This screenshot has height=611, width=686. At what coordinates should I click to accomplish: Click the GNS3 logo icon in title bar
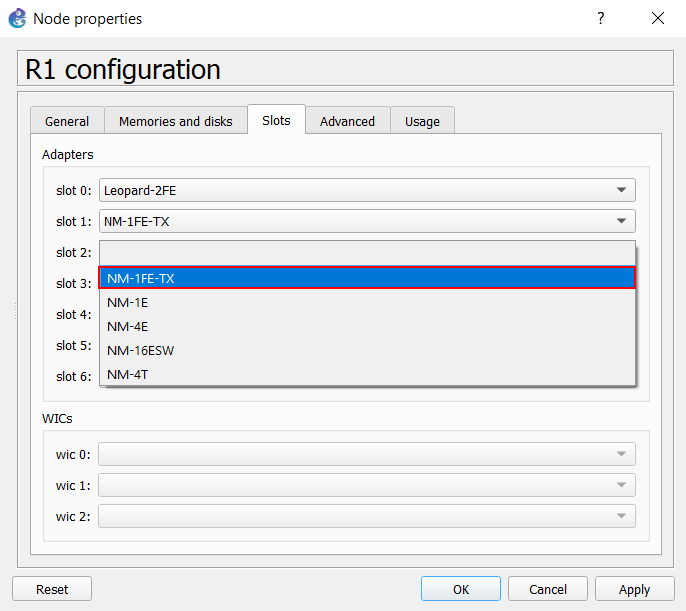click(x=18, y=18)
